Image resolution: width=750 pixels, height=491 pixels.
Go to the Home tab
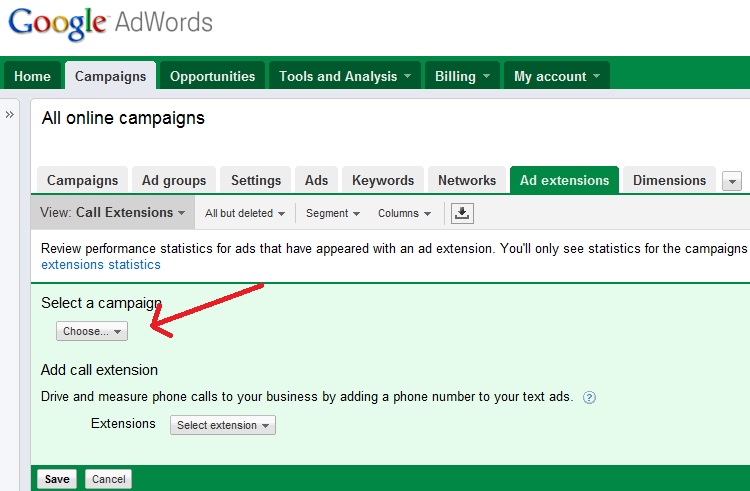pos(32,76)
